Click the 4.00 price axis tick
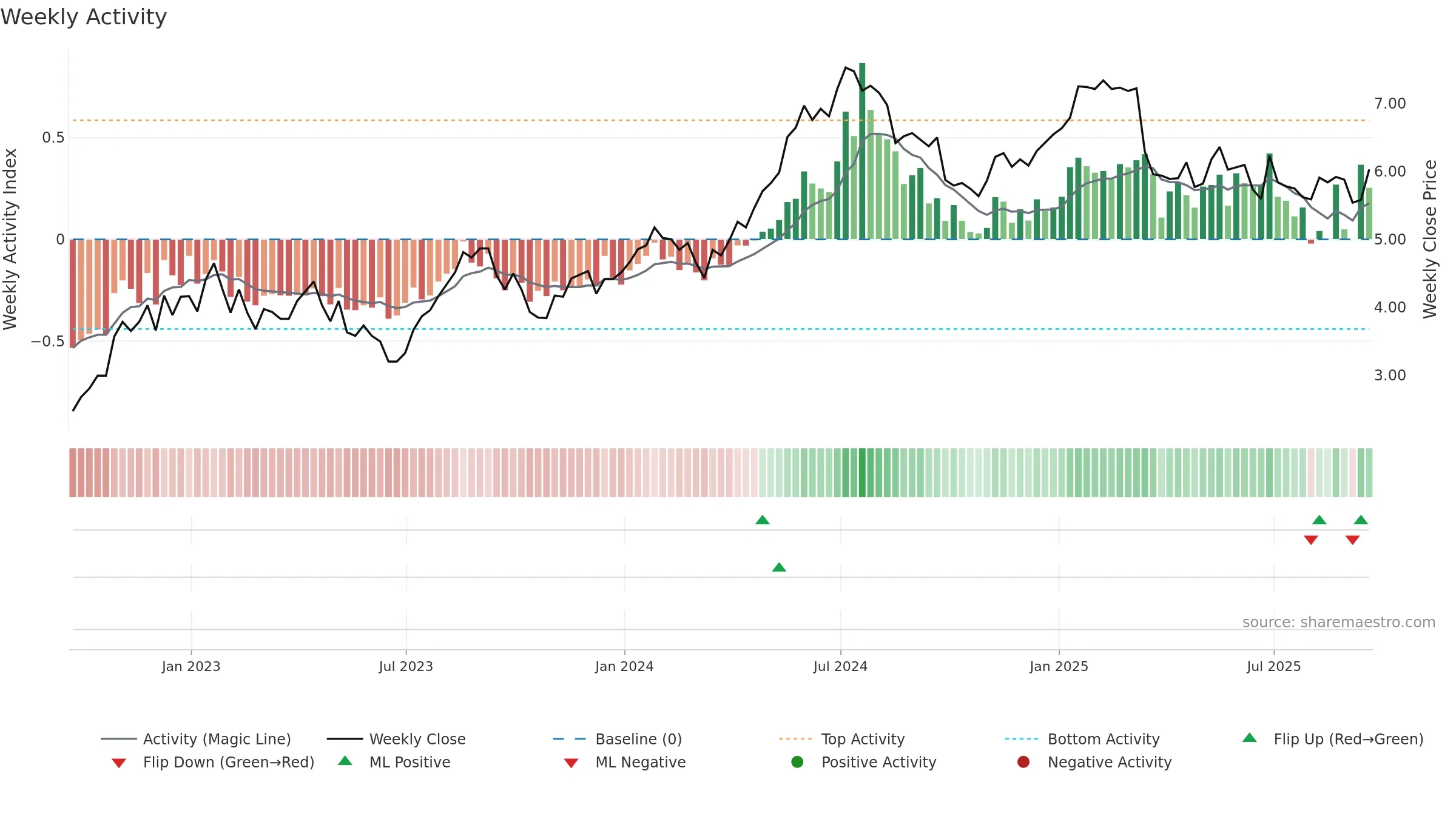1456x819 pixels. point(1390,308)
